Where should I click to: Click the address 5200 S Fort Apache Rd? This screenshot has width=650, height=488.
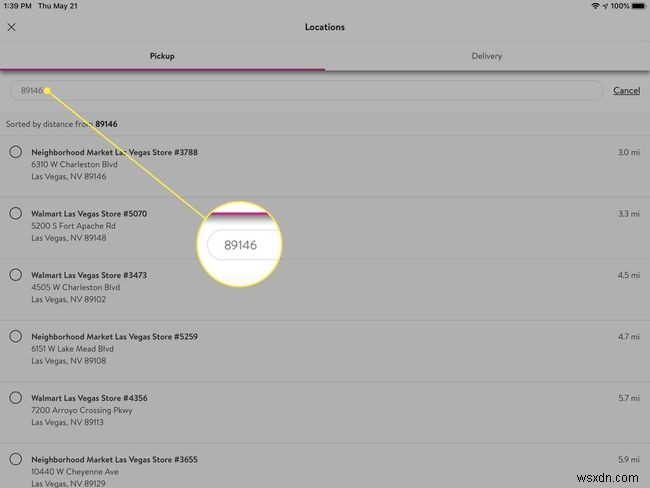tap(73, 226)
